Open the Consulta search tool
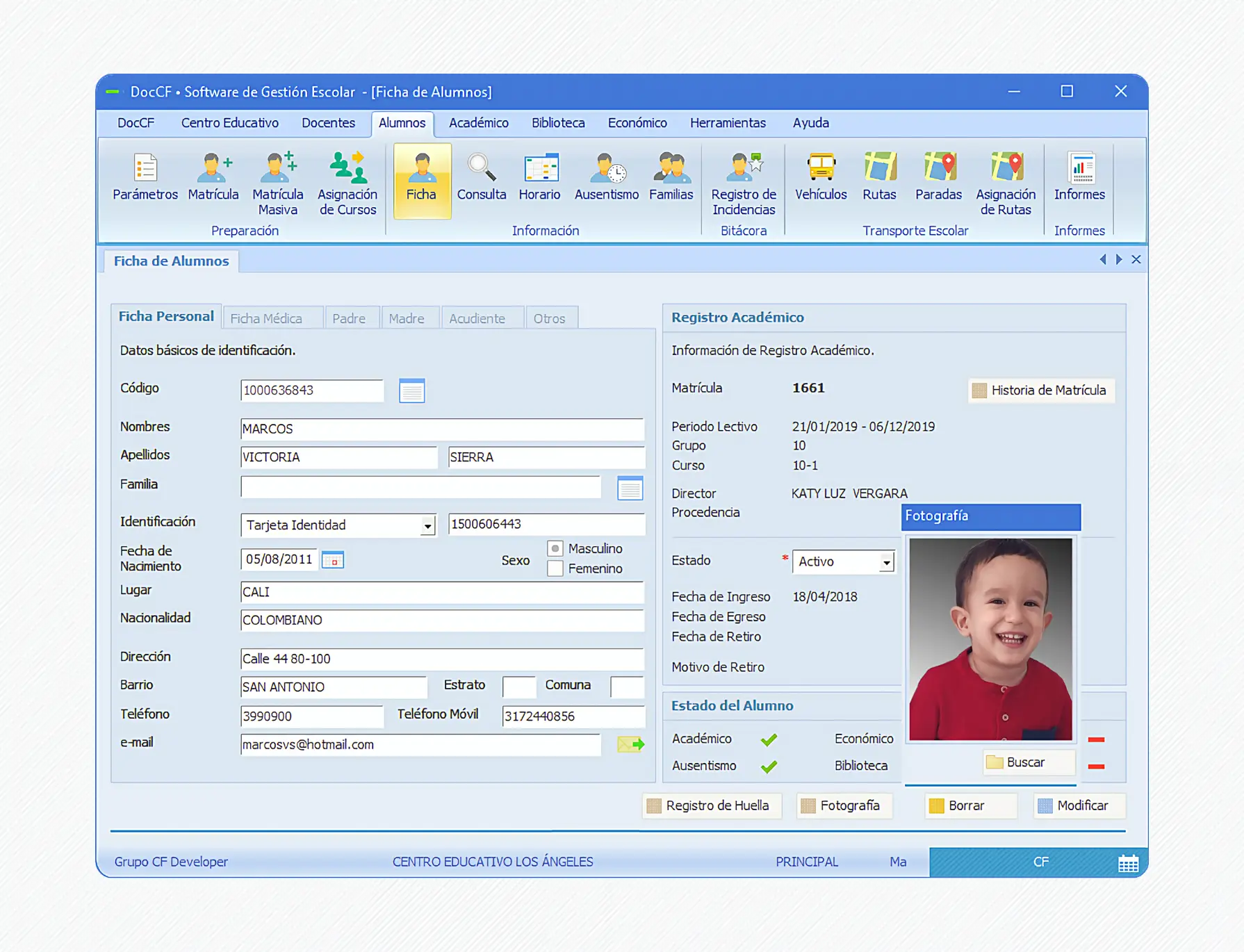Screen dimensions: 1244x952 pyautogui.click(x=481, y=178)
